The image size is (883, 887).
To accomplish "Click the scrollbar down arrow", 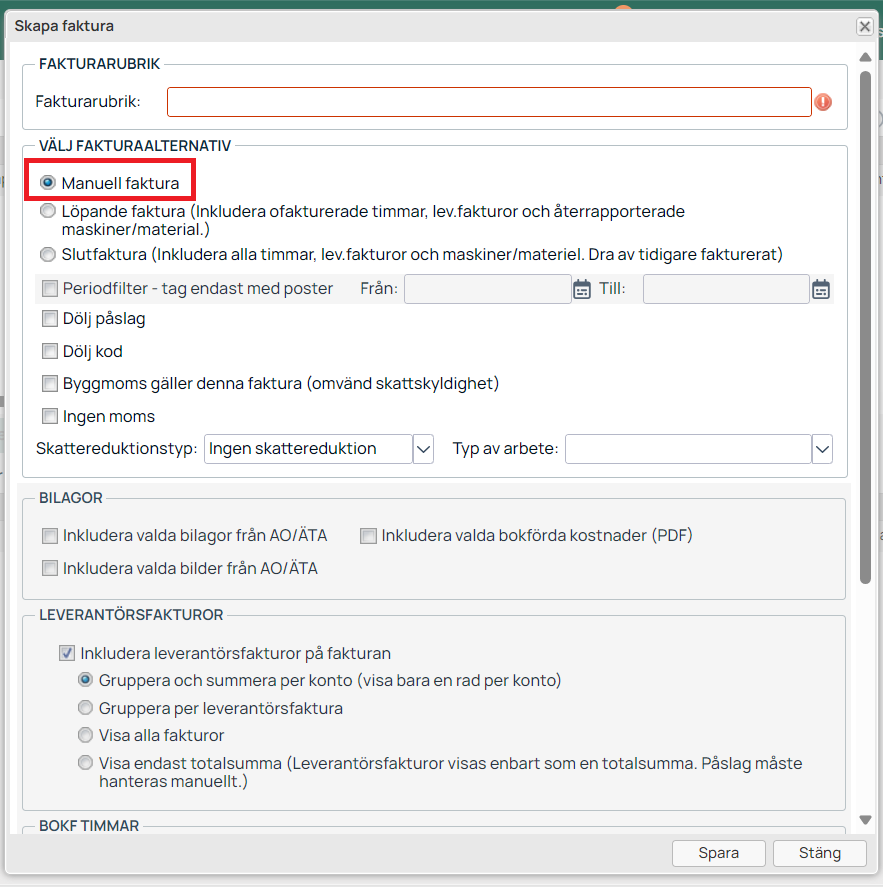I will (x=866, y=820).
